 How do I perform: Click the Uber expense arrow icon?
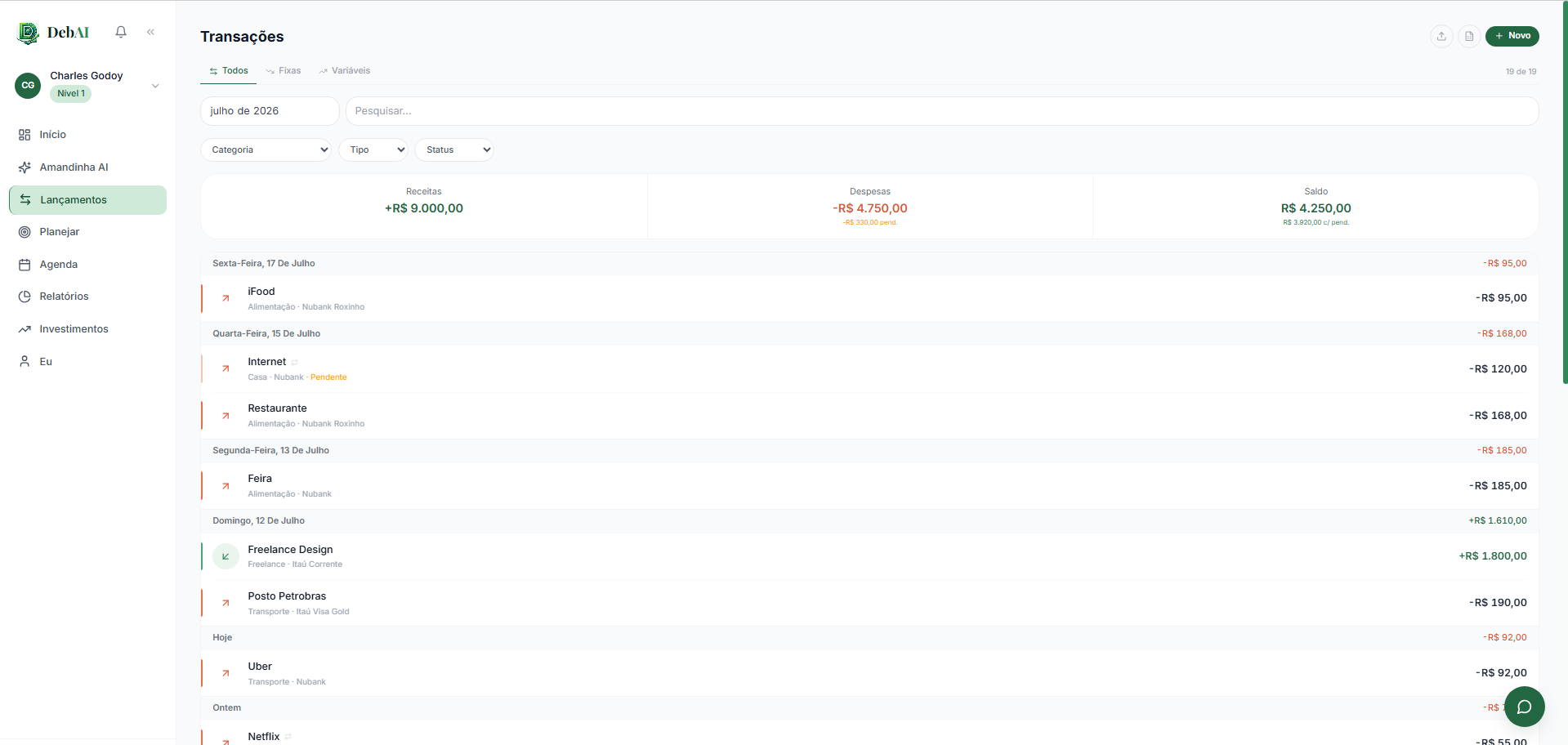pyautogui.click(x=226, y=673)
